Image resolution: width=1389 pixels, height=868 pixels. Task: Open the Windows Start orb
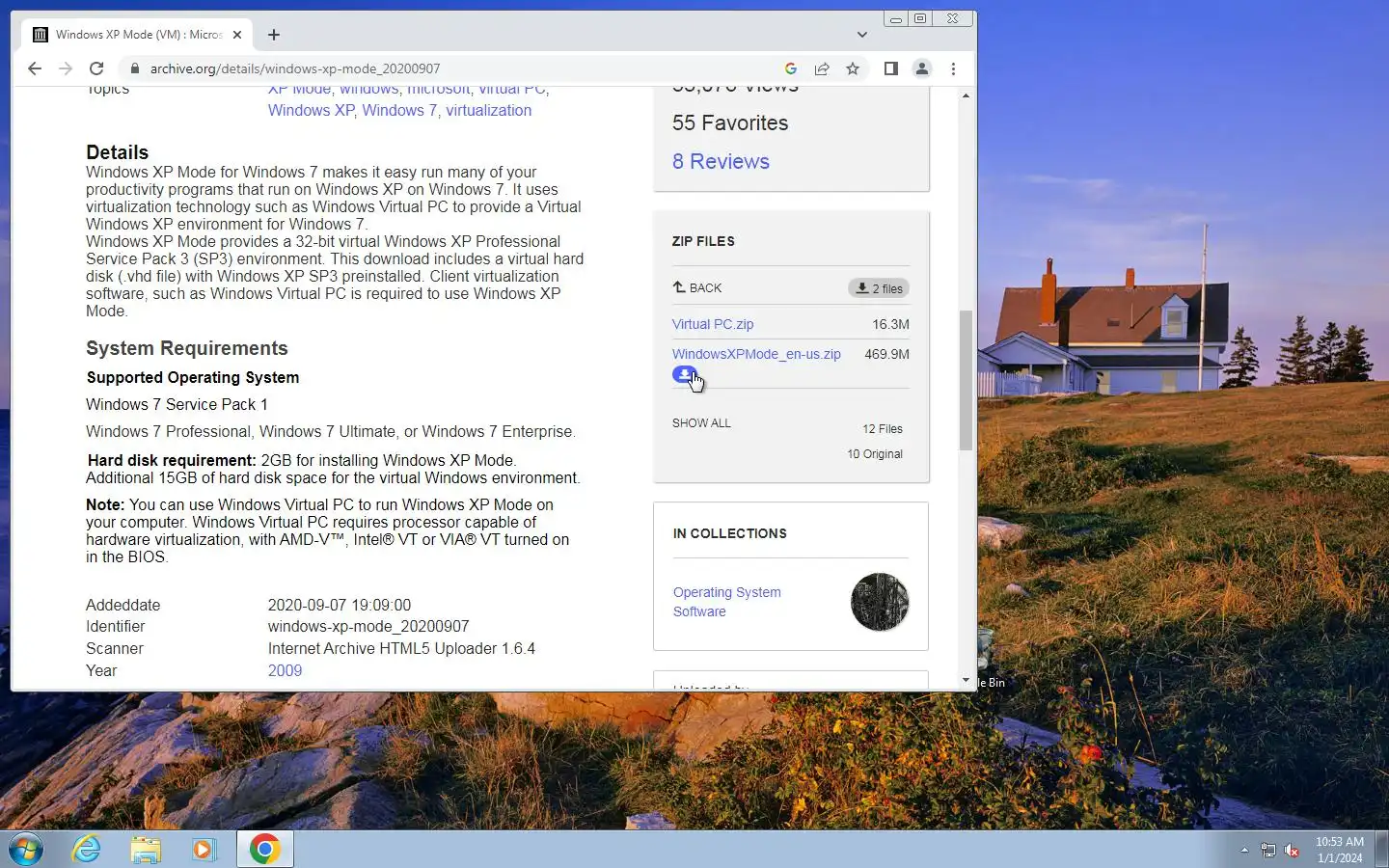pyautogui.click(x=26, y=850)
